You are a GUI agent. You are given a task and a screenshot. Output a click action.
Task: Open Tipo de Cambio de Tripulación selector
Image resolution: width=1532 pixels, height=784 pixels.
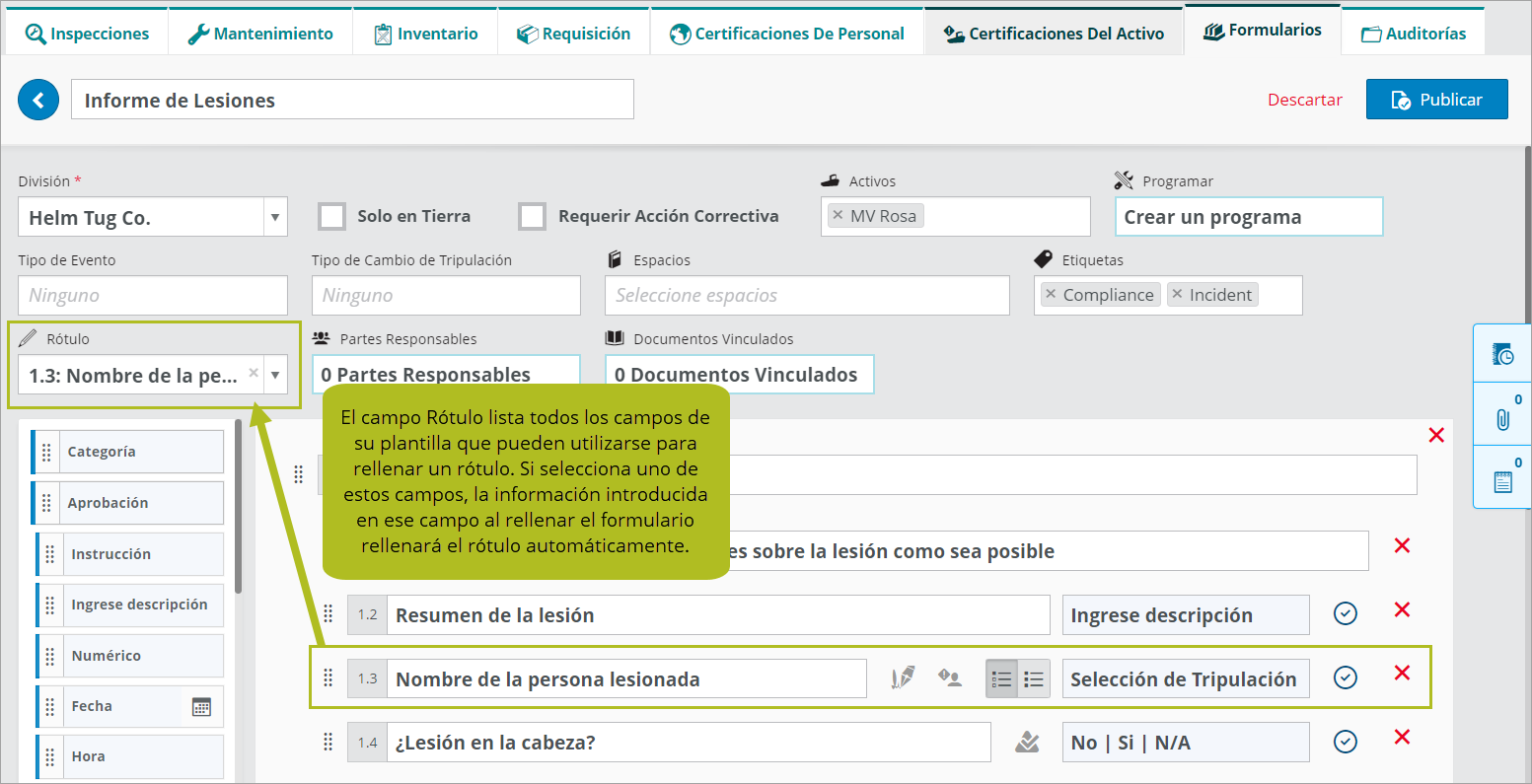coord(446,295)
